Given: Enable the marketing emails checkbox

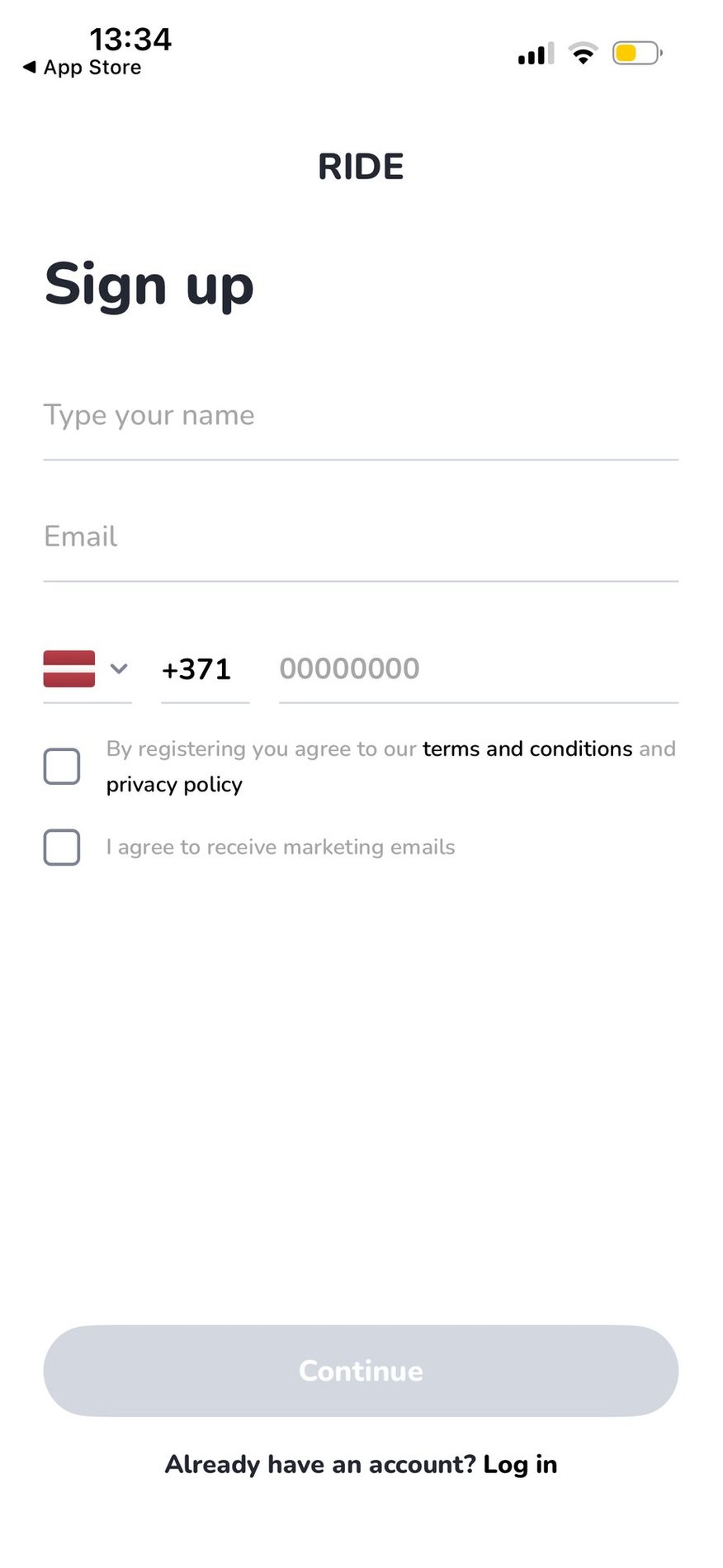Looking at the screenshot, I should point(62,847).
